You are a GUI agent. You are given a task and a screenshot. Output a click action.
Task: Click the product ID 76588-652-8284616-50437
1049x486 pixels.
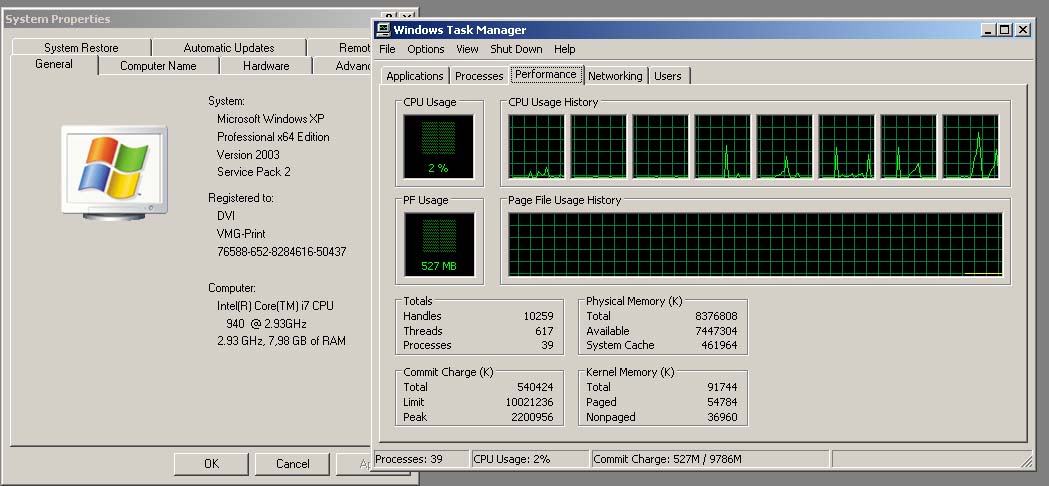282,252
